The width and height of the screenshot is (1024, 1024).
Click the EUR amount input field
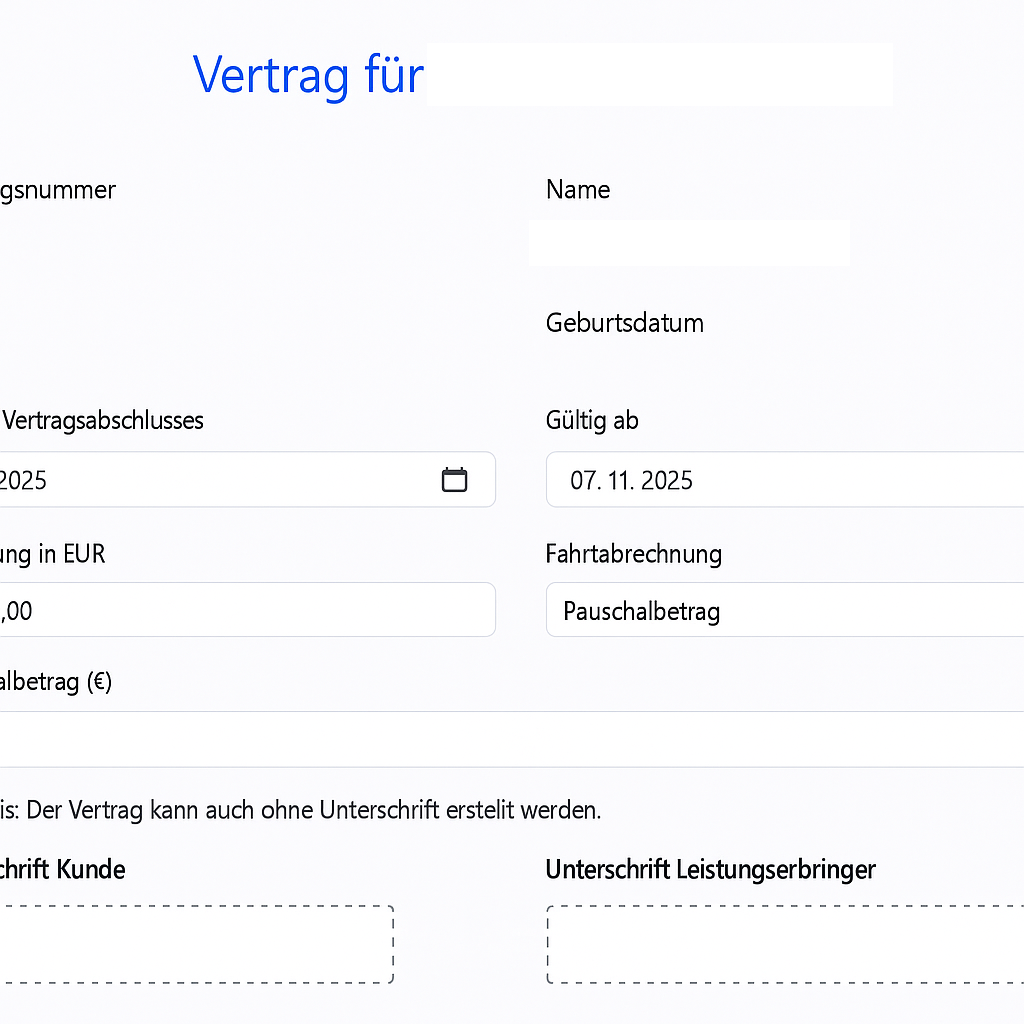click(248, 610)
